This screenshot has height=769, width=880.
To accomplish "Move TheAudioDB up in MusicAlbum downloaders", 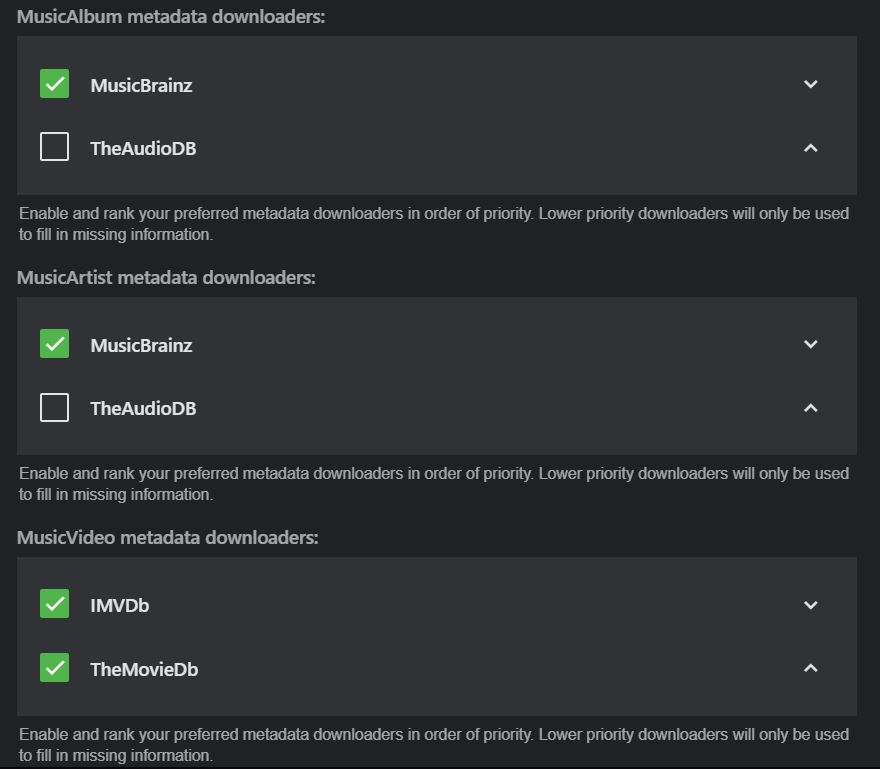I will point(811,148).
